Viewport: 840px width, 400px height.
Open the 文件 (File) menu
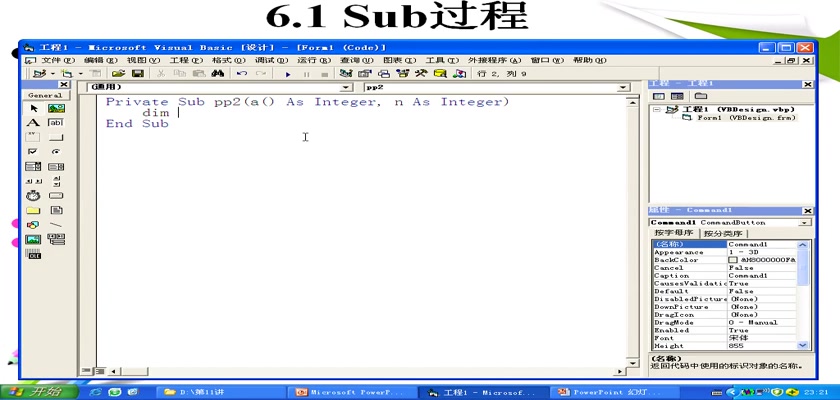click(58, 60)
